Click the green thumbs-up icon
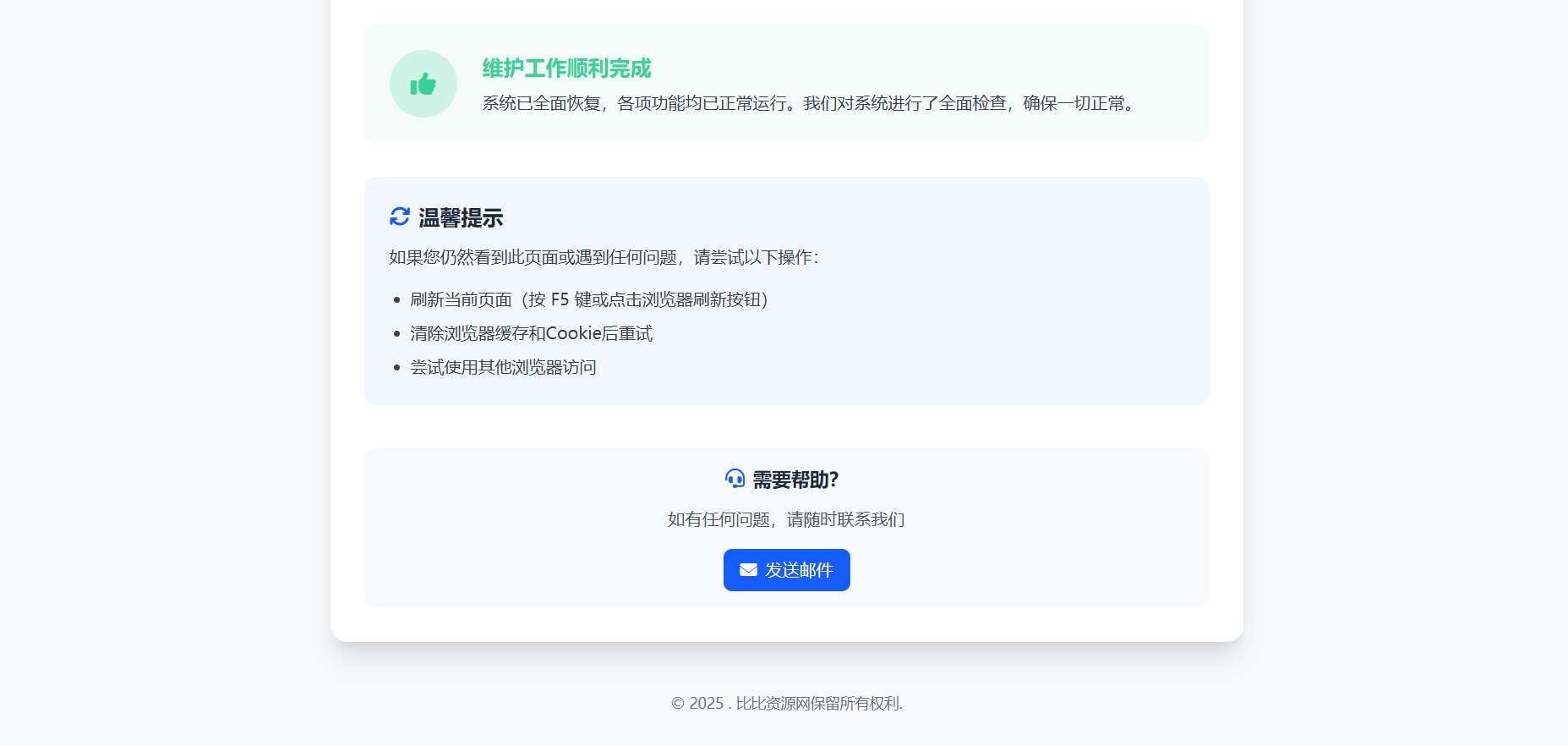The image size is (1568, 746). coord(423,84)
